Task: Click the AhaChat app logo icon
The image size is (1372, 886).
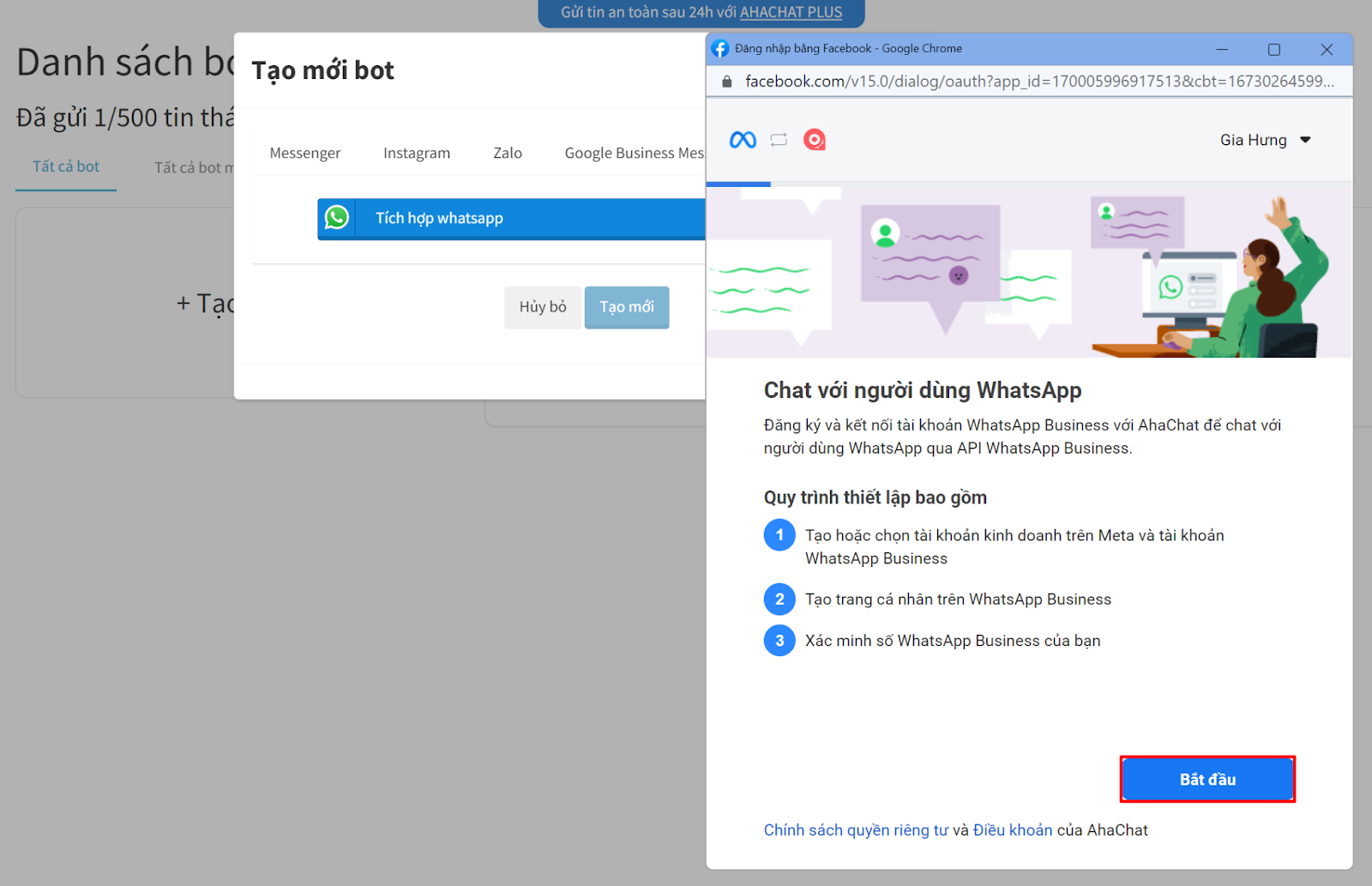Action: (814, 140)
